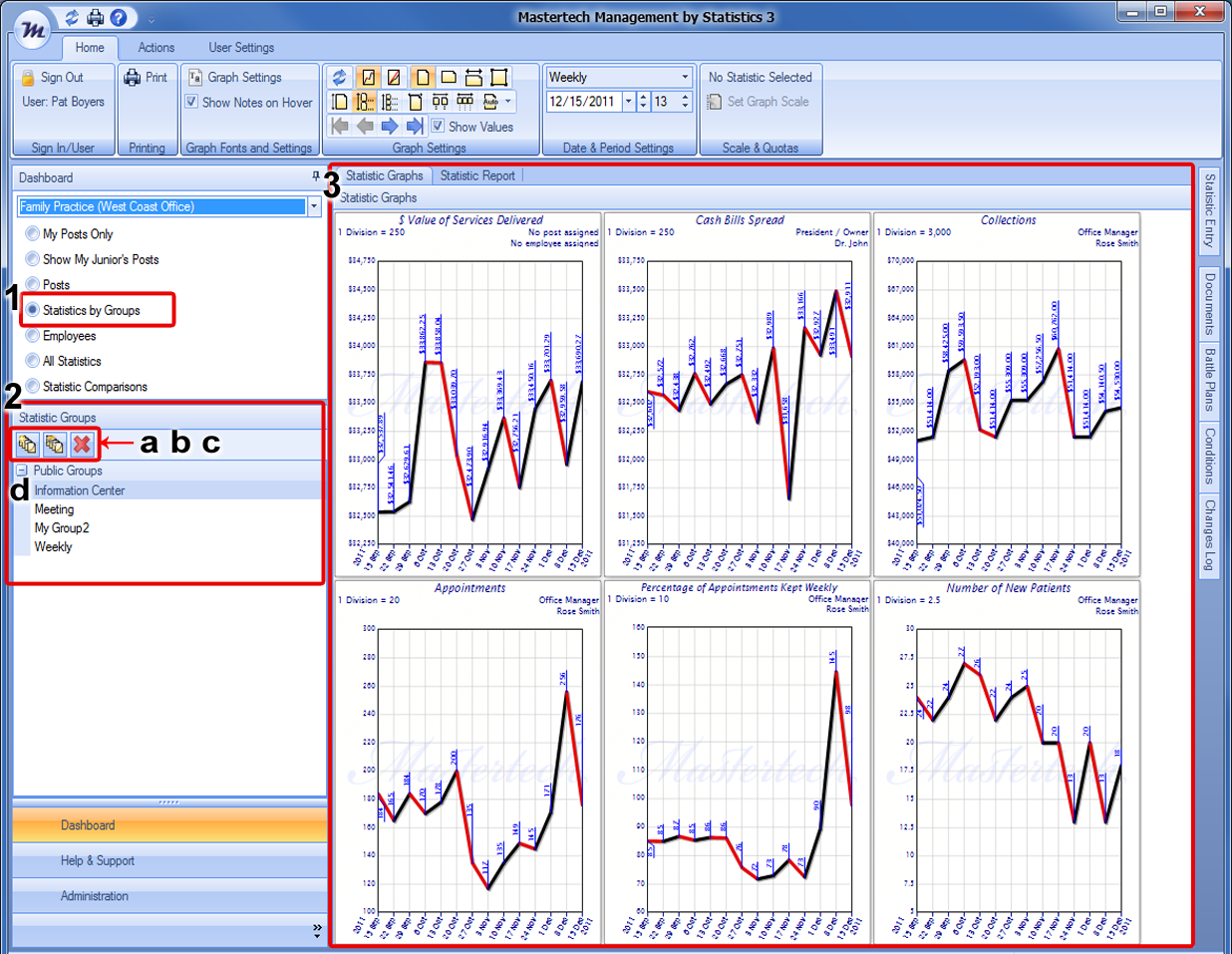
Task: Jump to last period with blue bar-arrow
Action: pyautogui.click(x=415, y=126)
